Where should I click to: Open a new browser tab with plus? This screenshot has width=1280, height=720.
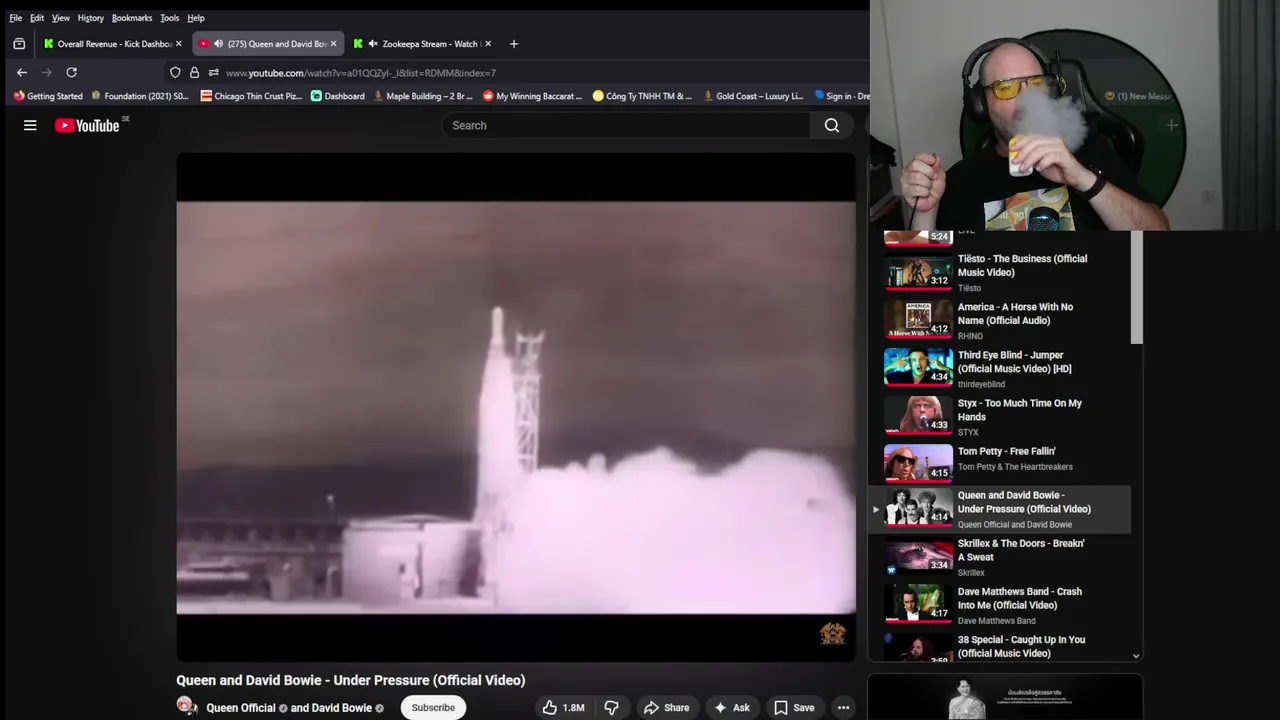(514, 44)
